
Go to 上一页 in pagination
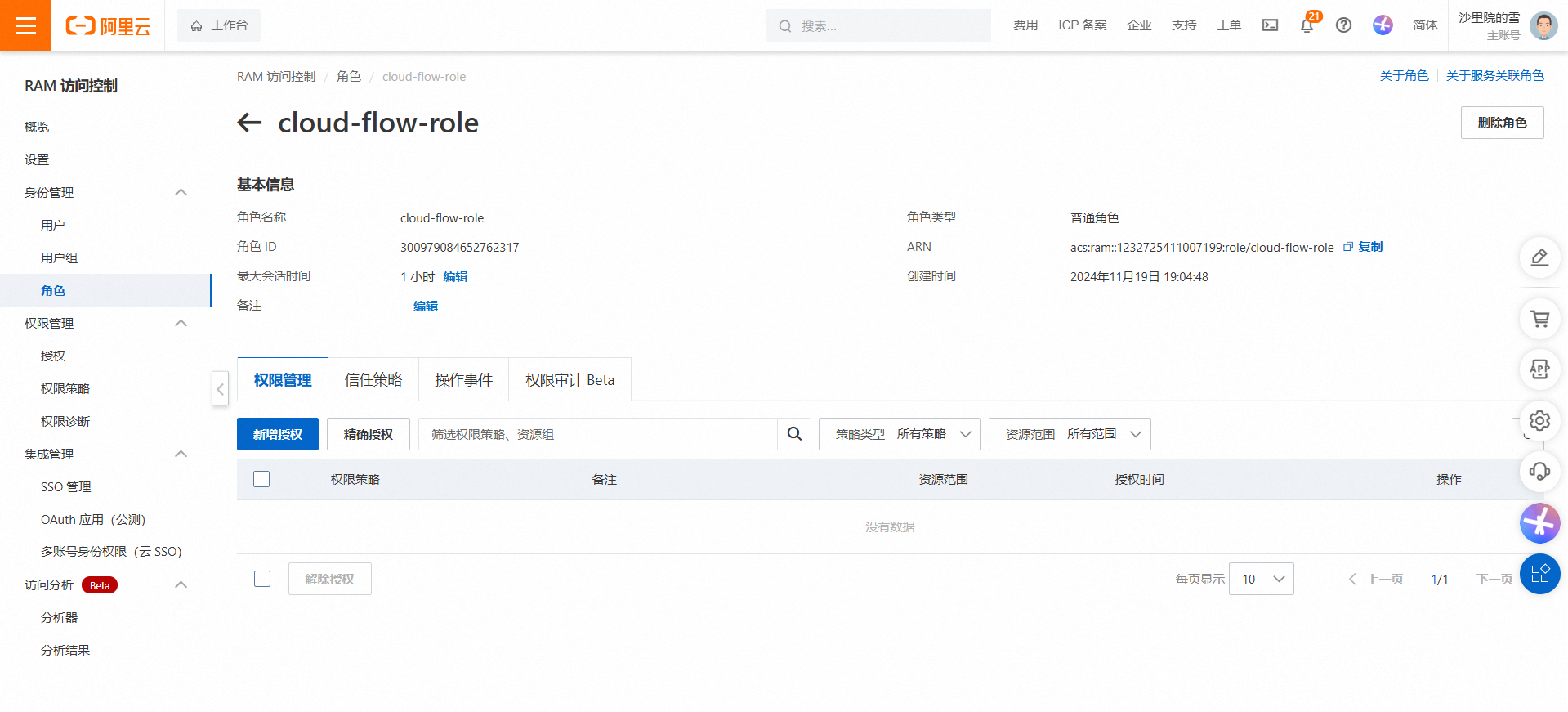click(1376, 579)
